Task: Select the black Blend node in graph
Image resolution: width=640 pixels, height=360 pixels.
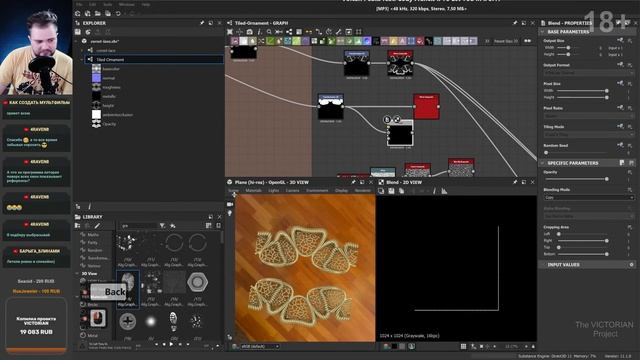Action: pyautogui.click(x=400, y=133)
